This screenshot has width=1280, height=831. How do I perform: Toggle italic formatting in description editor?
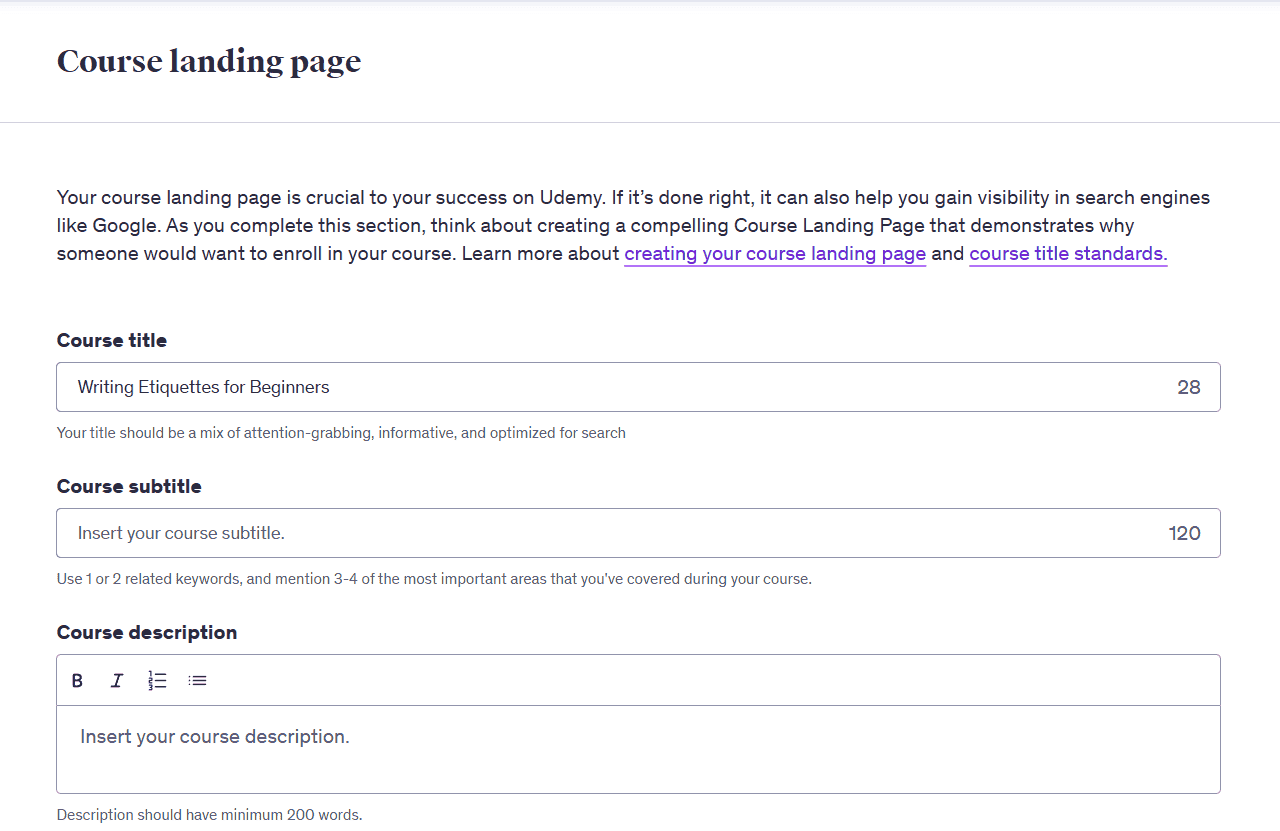(x=117, y=681)
